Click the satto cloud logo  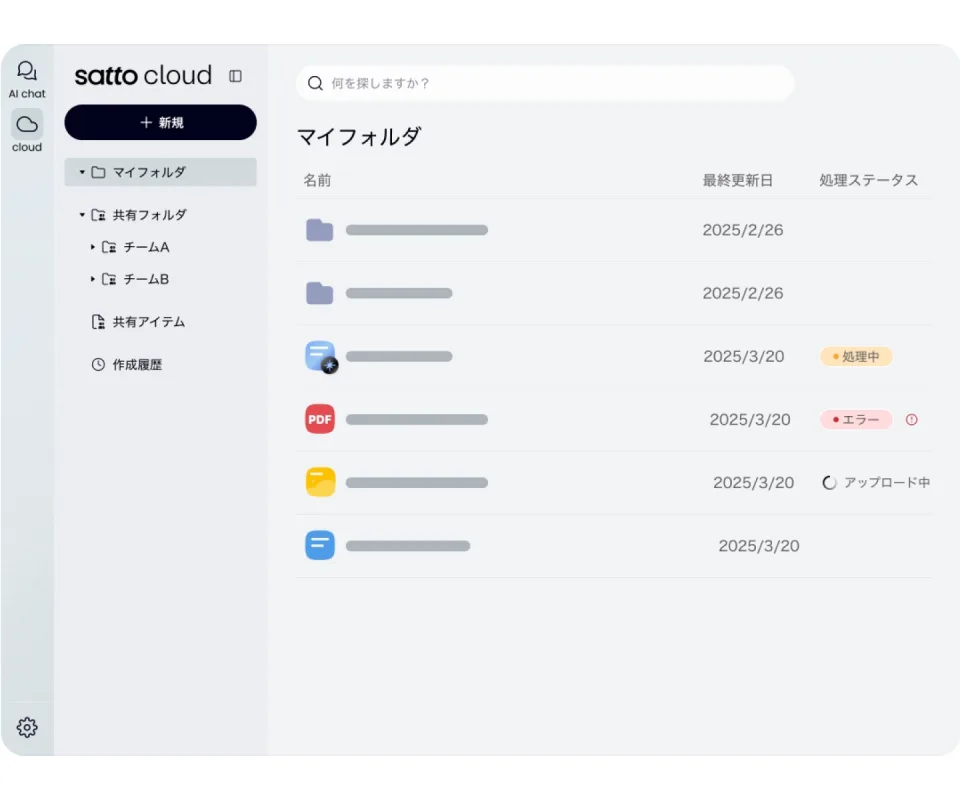tap(143, 76)
